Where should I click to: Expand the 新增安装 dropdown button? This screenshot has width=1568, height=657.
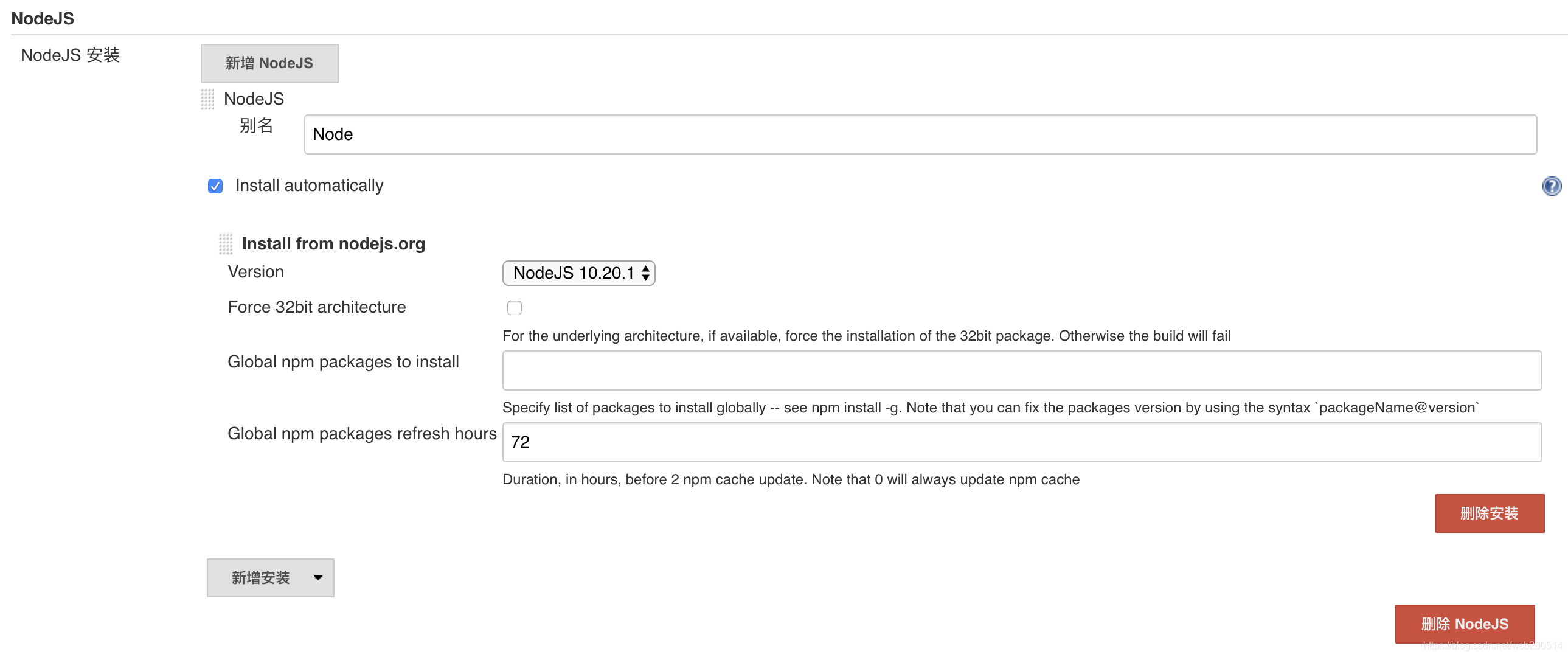tap(270, 577)
